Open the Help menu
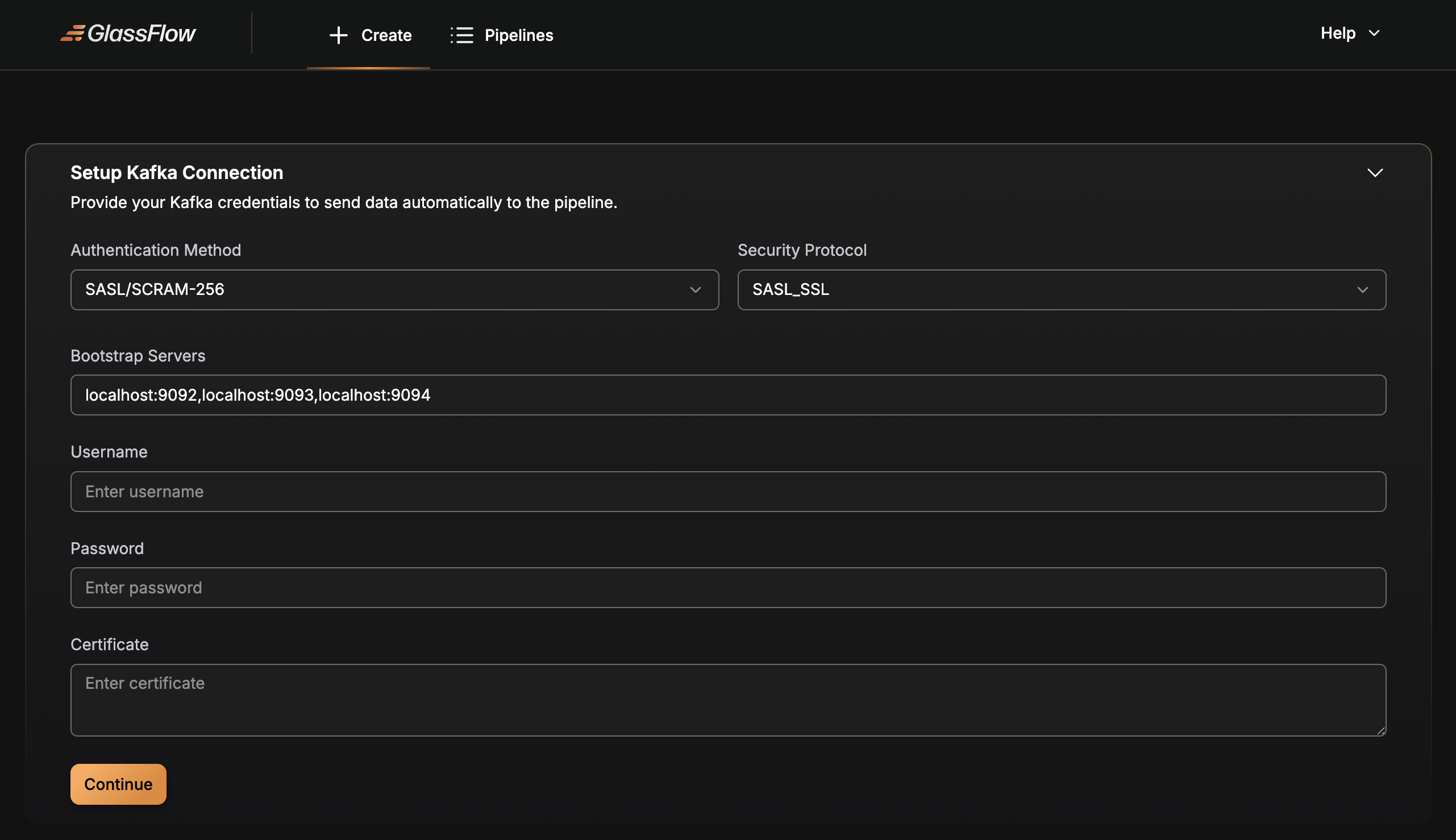The width and height of the screenshot is (1456, 840). pos(1338,34)
